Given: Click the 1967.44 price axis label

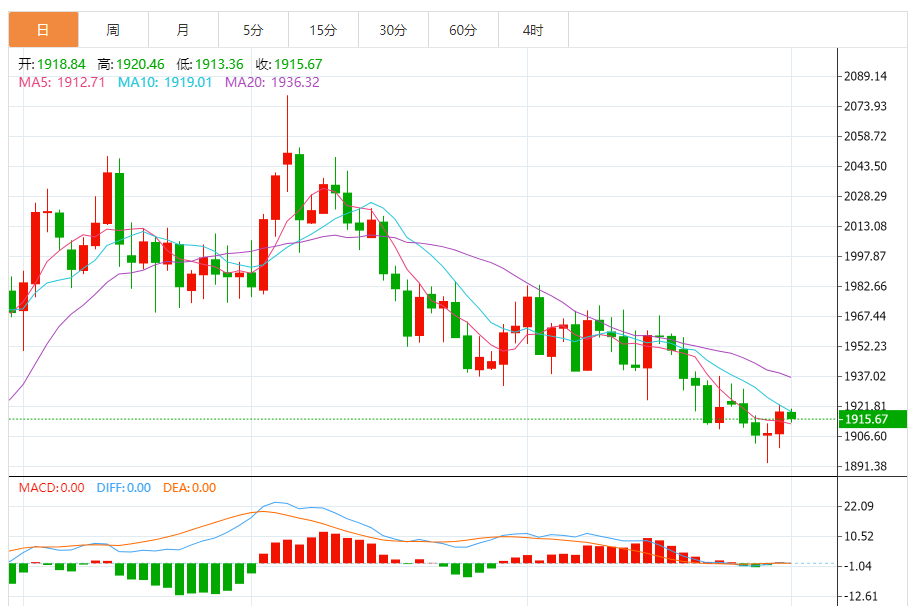Looking at the screenshot, I should tap(865, 316).
